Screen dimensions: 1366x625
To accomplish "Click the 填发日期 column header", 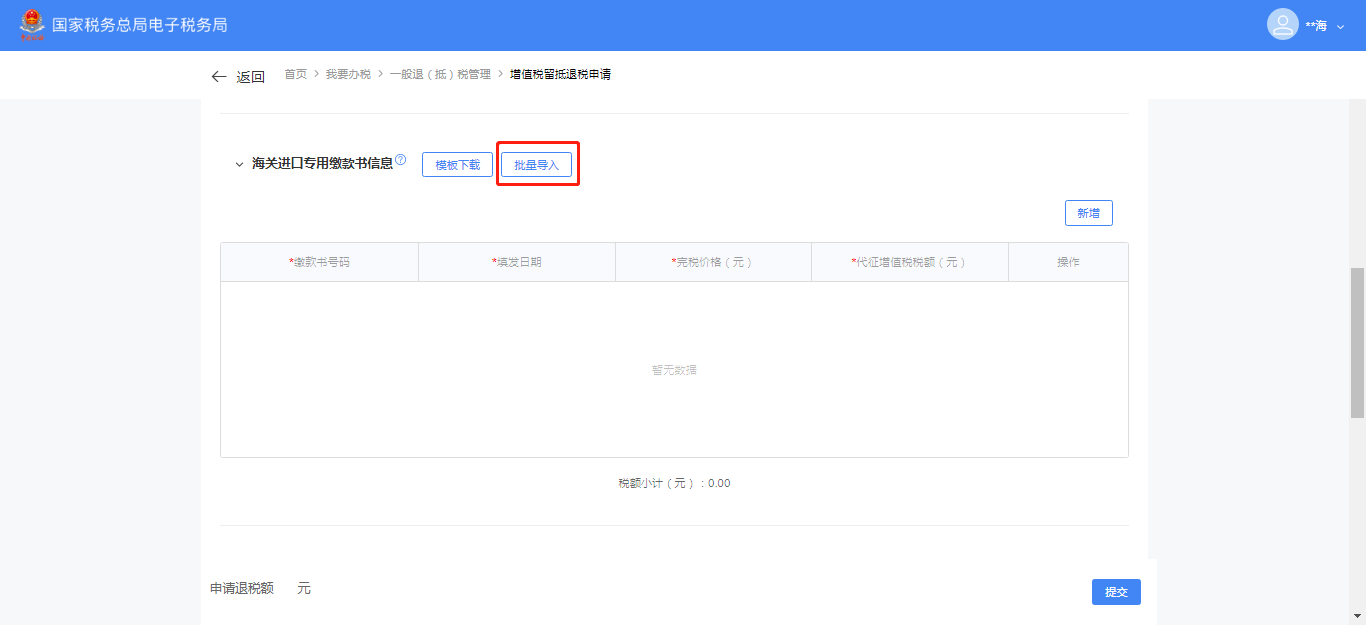I will coord(517,262).
